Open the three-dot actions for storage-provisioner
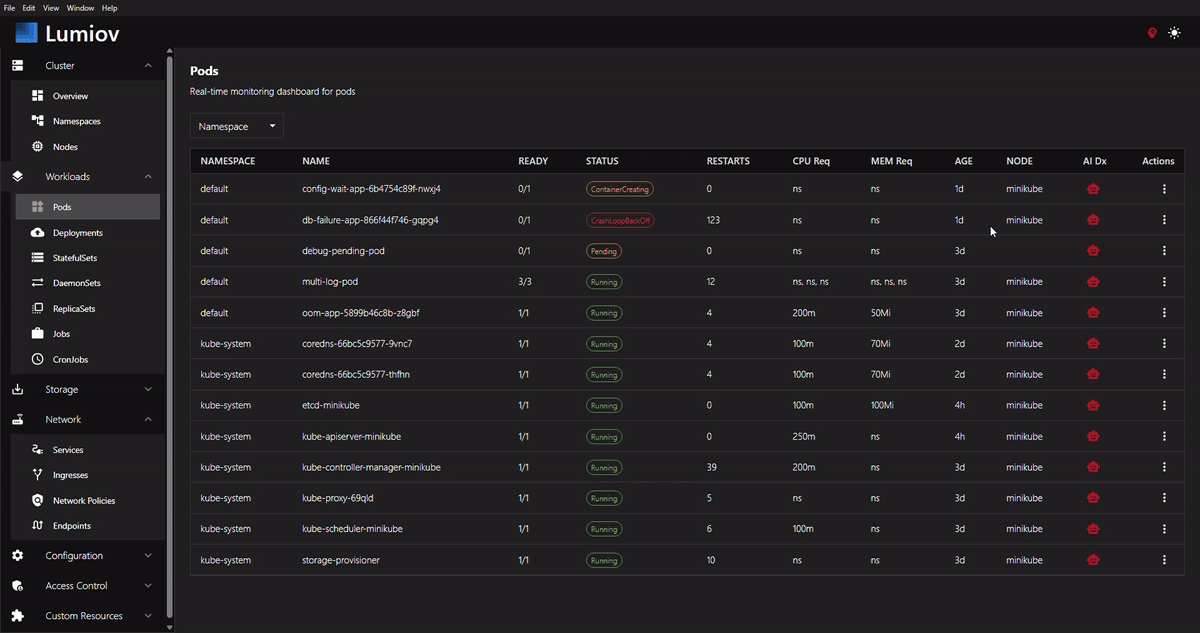Screen dimensions: 1200x633 (1164, 560)
